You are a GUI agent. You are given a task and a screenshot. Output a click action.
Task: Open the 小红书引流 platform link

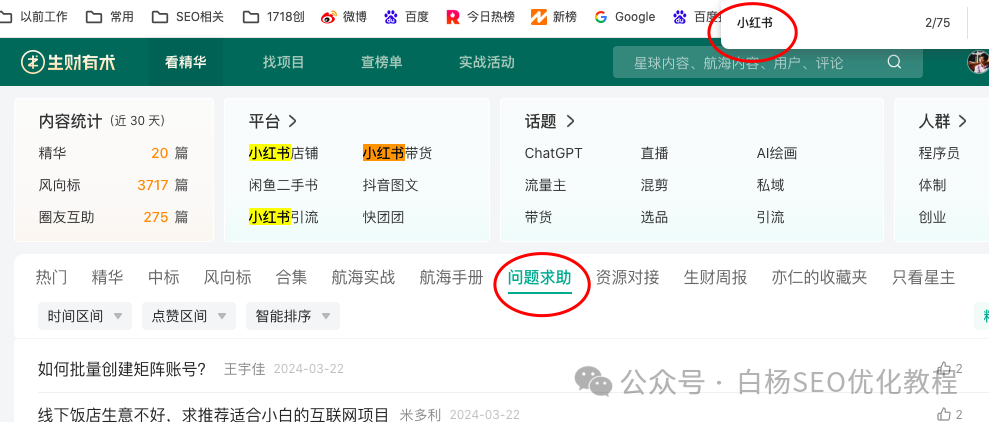tap(283, 218)
